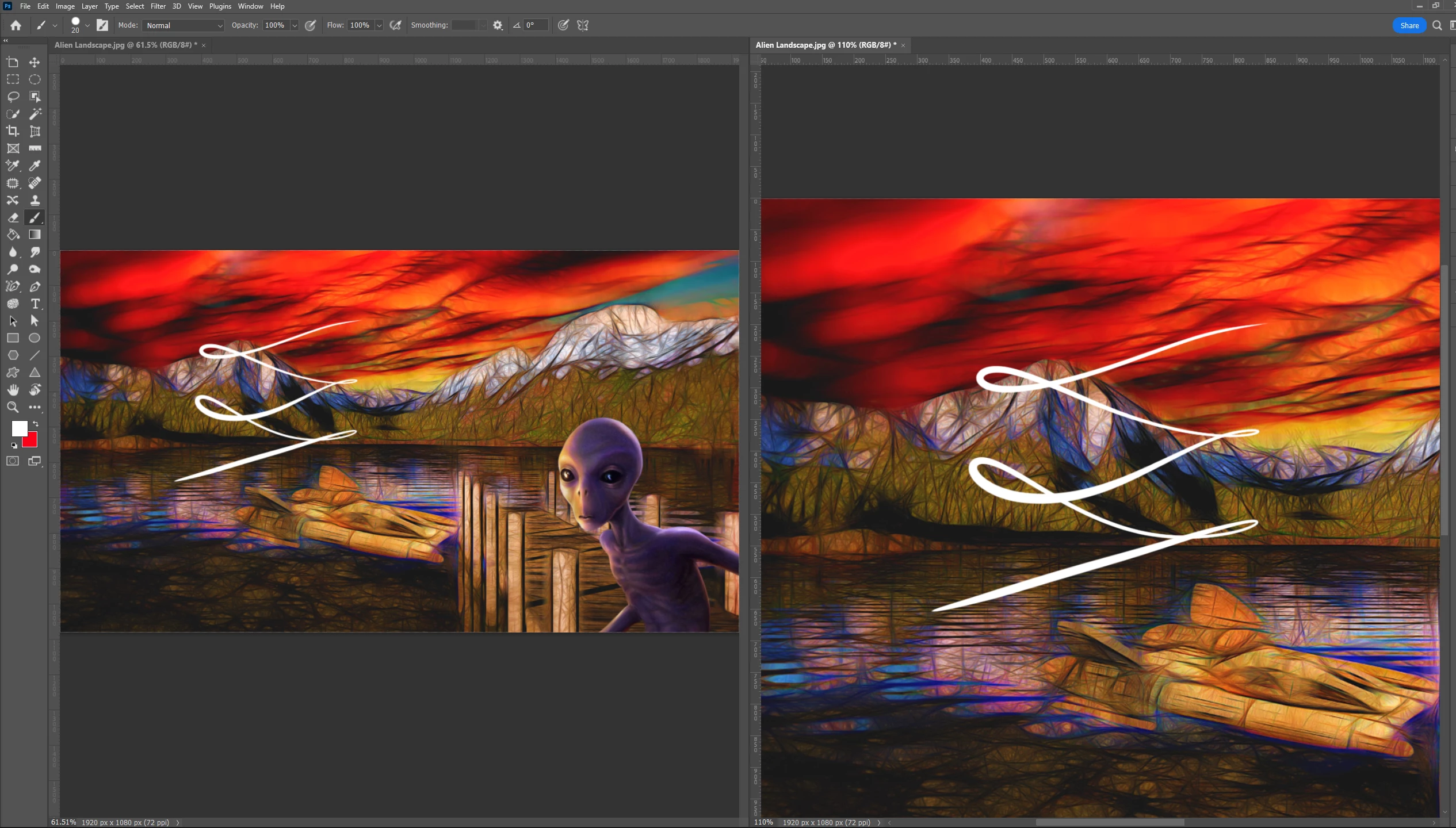Pick the Magic Wand tool
Screen dimensions: 1456x828
(35, 114)
